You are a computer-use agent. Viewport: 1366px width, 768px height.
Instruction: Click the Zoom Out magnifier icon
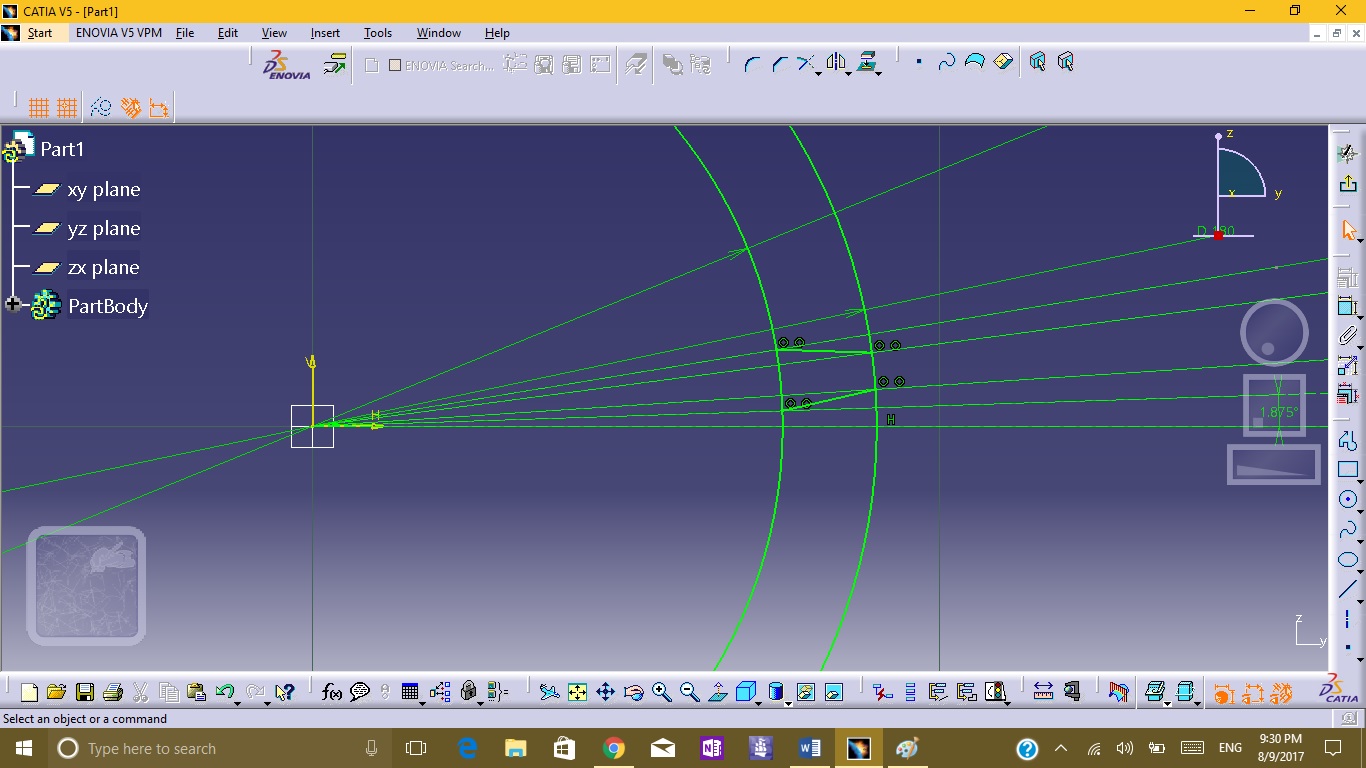(x=689, y=692)
